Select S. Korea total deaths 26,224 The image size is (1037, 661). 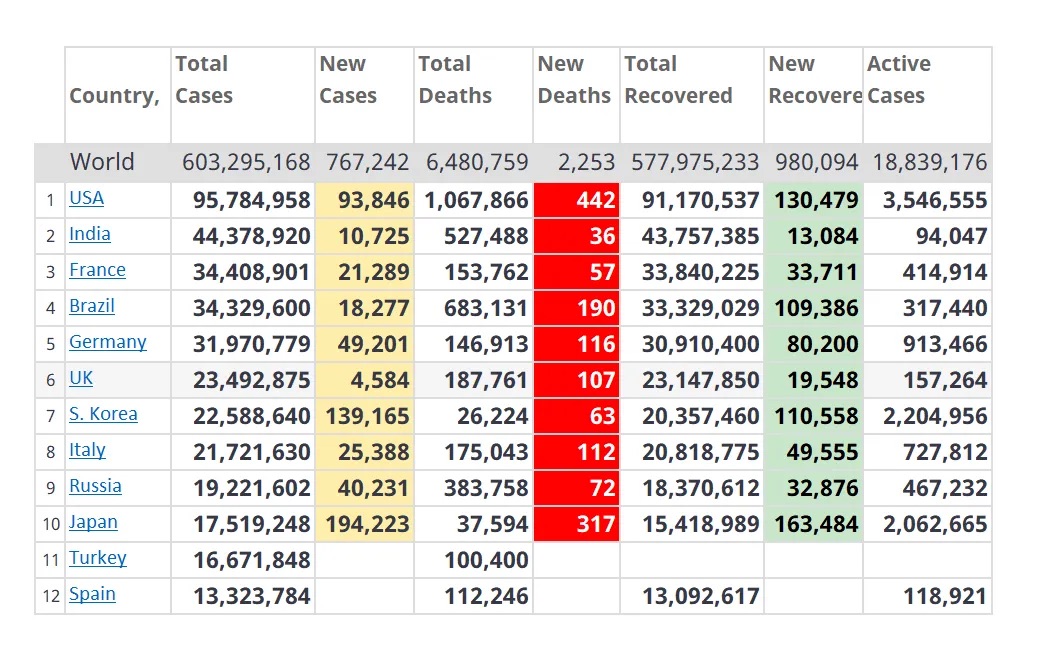point(493,417)
